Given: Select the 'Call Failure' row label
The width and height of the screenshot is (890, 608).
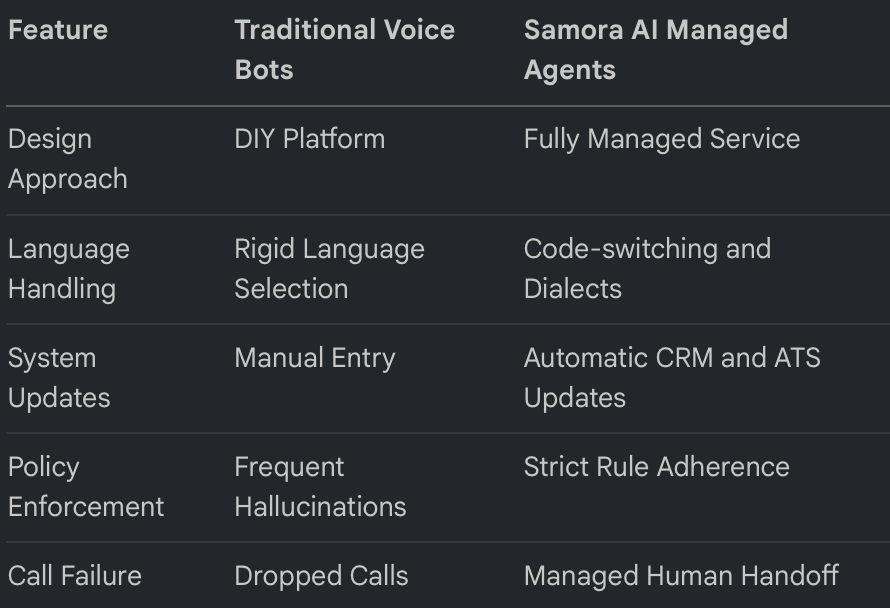Looking at the screenshot, I should (x=75, y=576).
